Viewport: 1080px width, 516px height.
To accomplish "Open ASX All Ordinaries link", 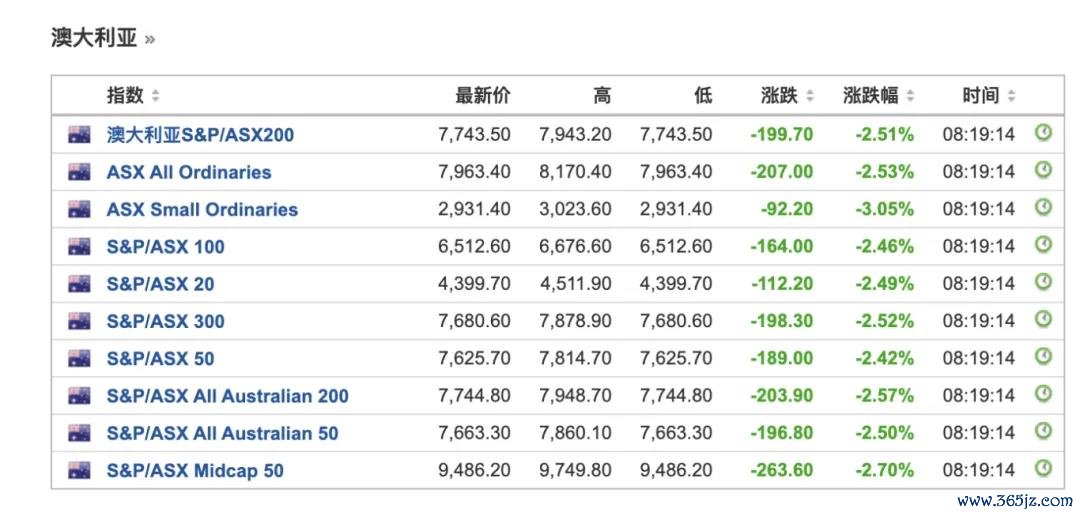I will [x=189, y=172].
